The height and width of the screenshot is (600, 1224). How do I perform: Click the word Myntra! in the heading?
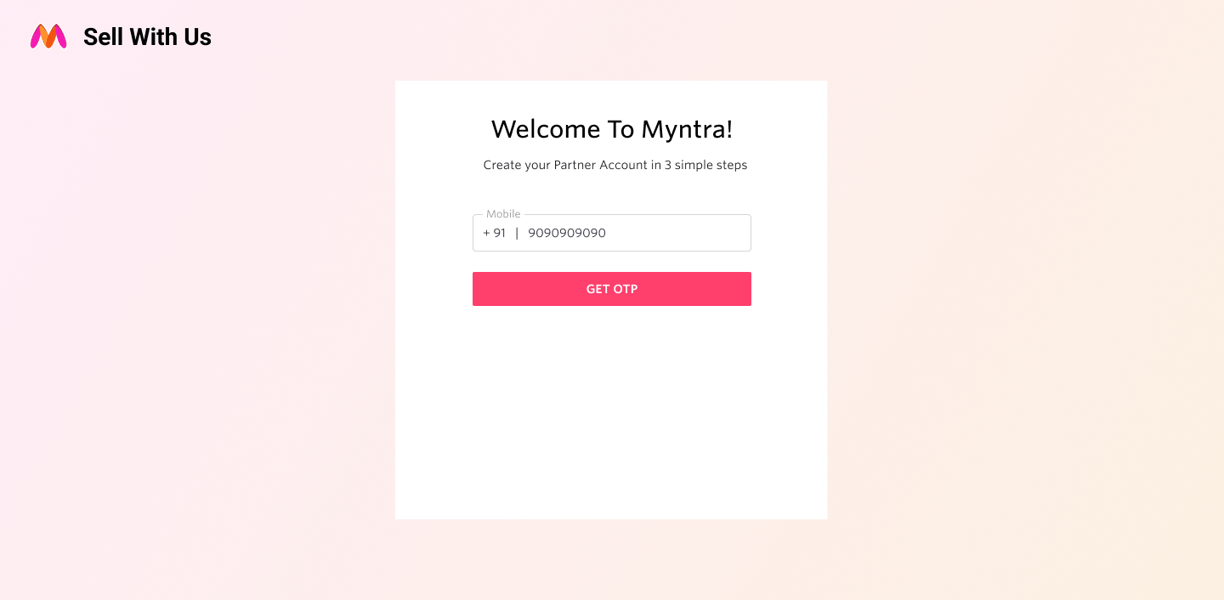tap(687, 129)
